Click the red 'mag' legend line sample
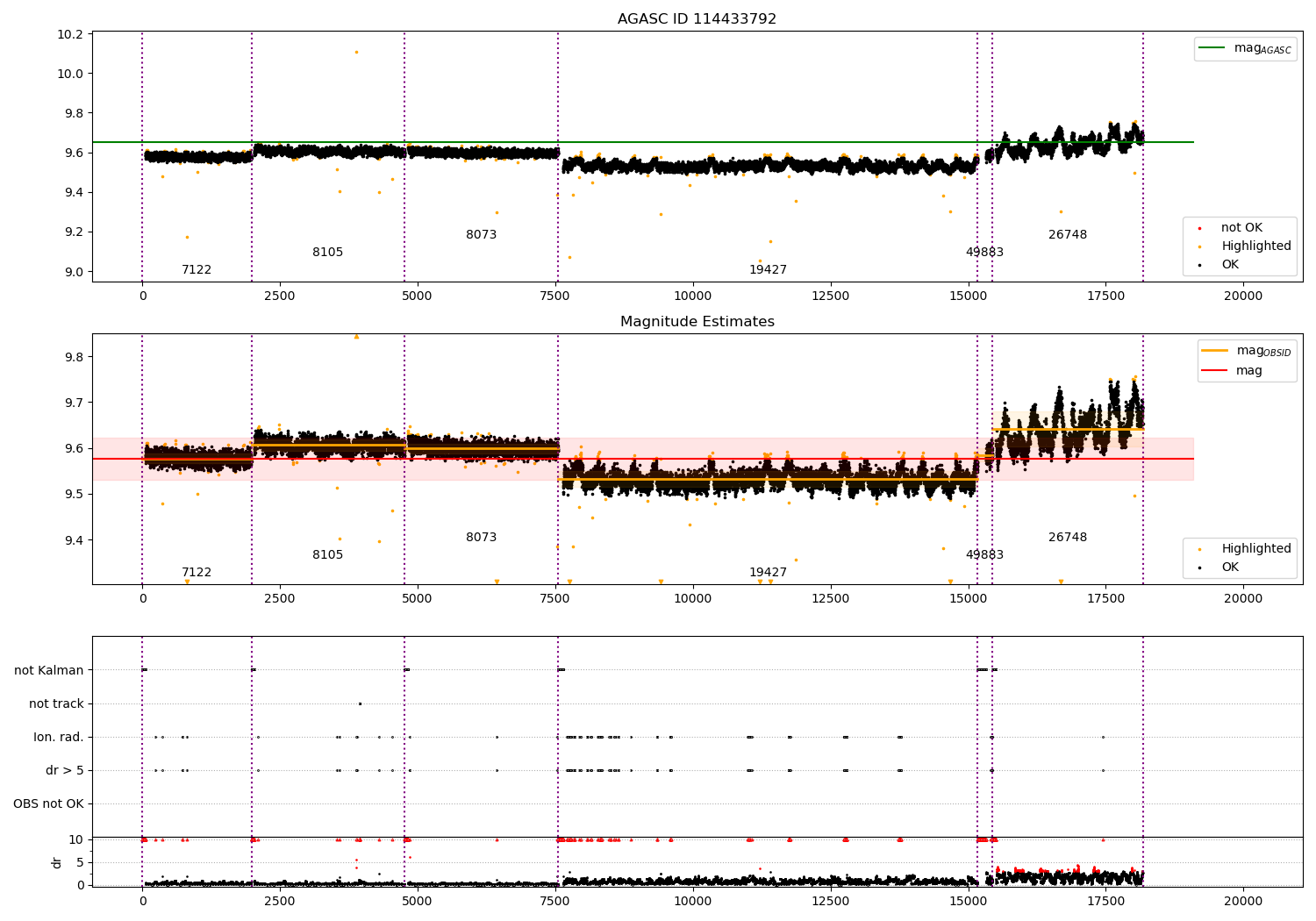1316x921 pixels. pyautogui.click(x=1215, y=370)
